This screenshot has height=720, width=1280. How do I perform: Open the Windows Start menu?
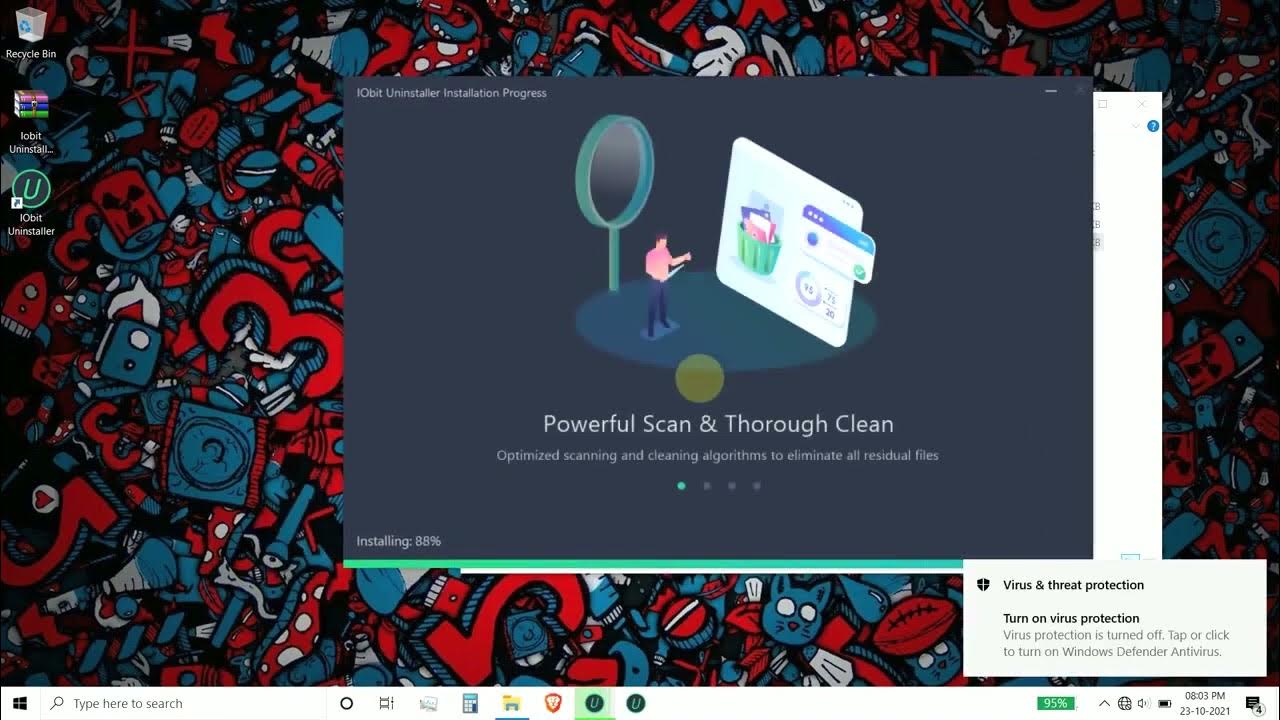20,703
